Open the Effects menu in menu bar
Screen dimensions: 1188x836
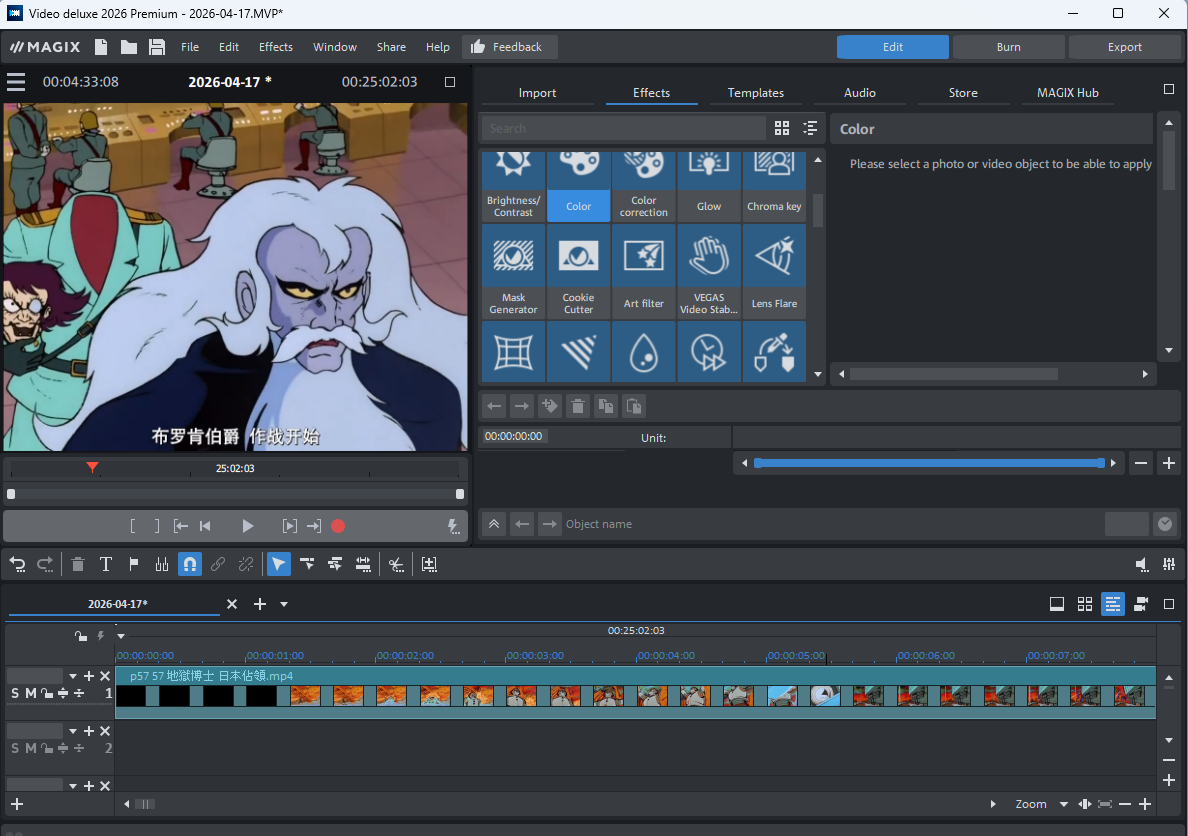(x=276, y=47)
